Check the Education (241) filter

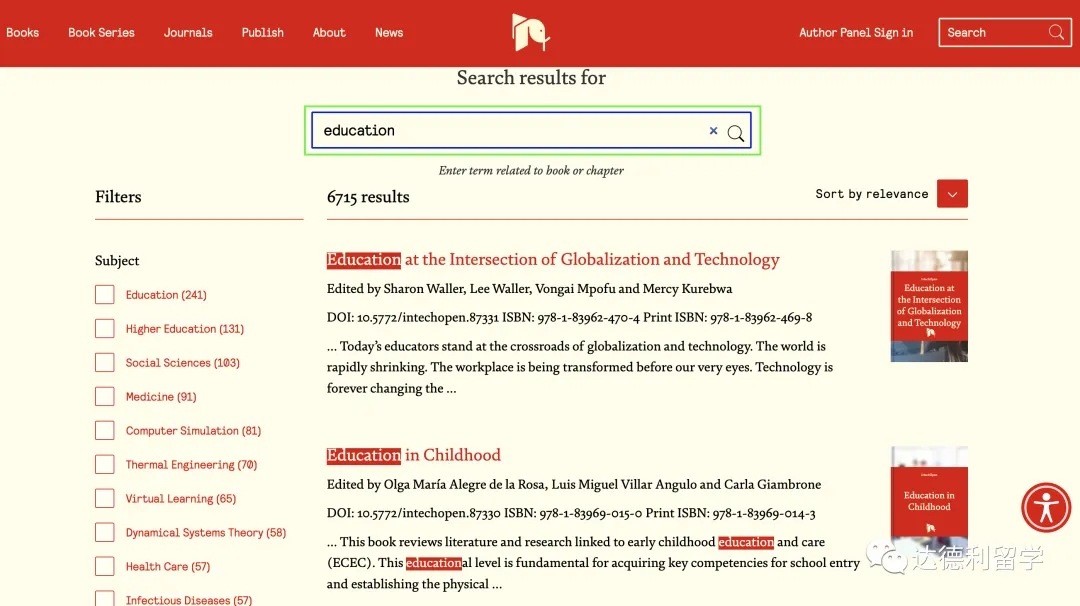pos(105,295)
